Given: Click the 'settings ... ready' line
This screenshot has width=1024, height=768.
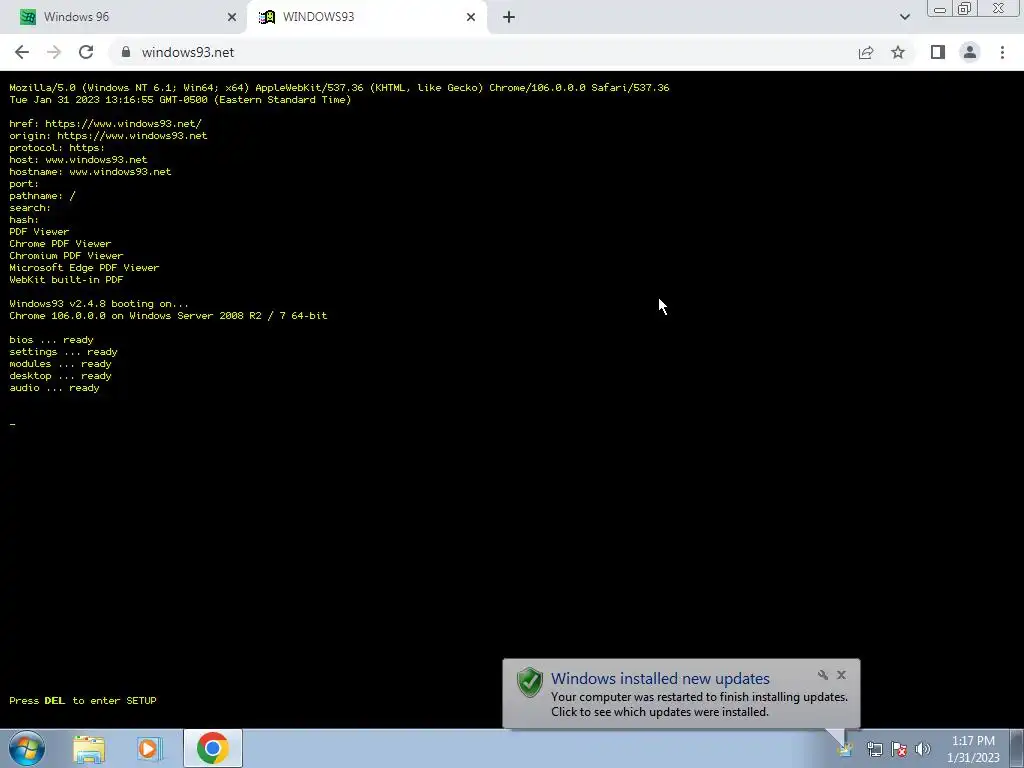Looking at the screenshot, I should pyautogui.click(x=63, y=351).
